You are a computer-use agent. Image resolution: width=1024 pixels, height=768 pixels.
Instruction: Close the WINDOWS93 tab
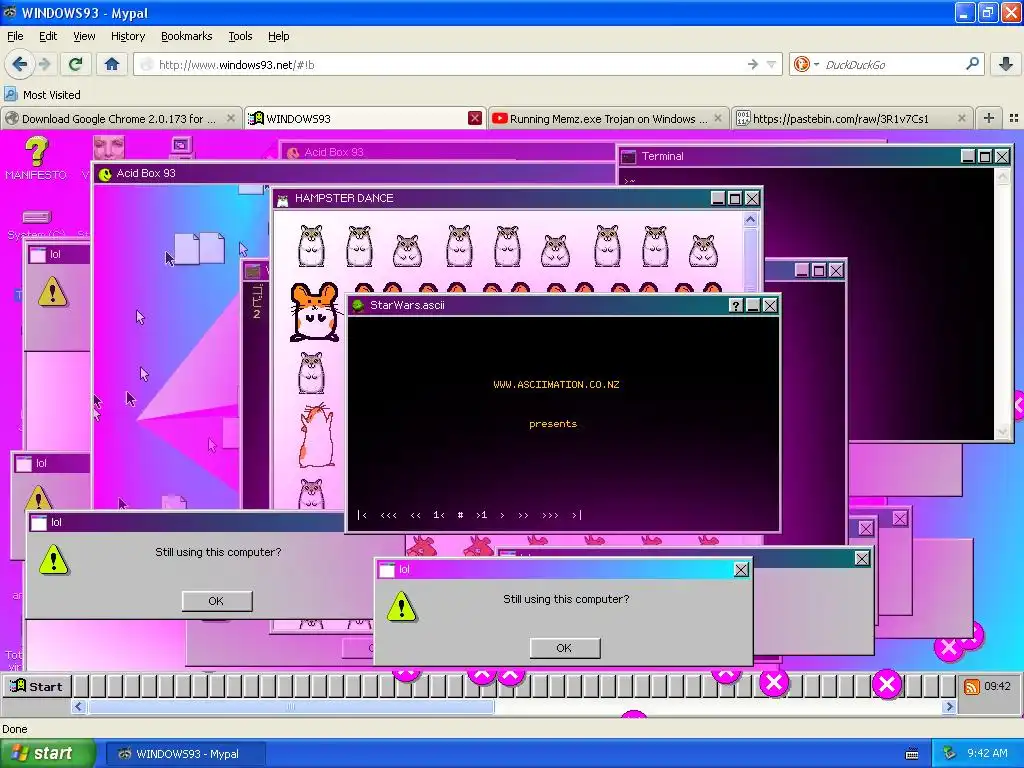pos(475,118)
